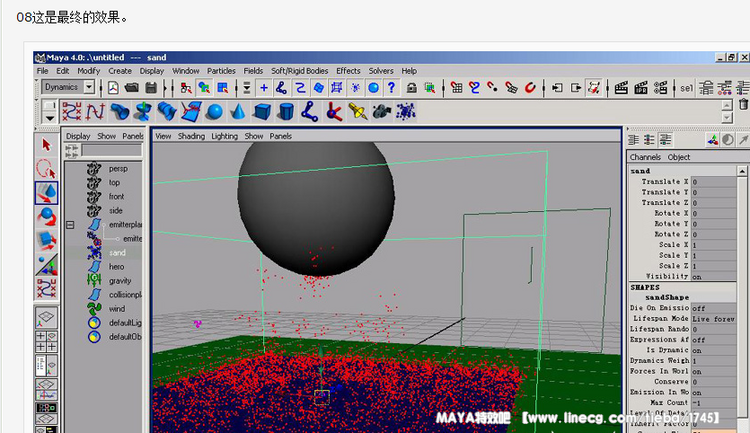Click the shelf scroll down arrow

pos(727,117)
